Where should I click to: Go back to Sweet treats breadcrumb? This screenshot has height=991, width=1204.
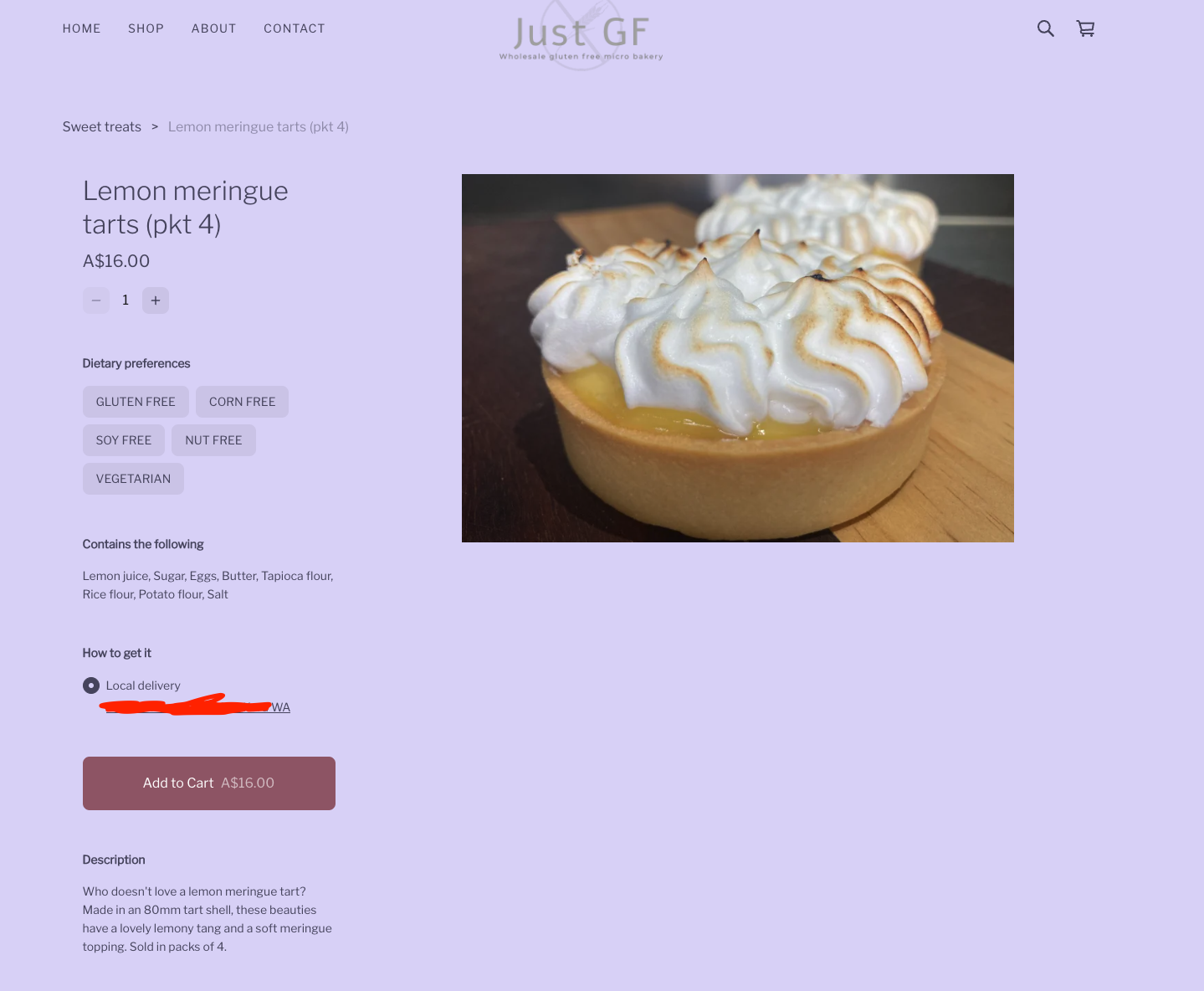click(x=102, y=127)
